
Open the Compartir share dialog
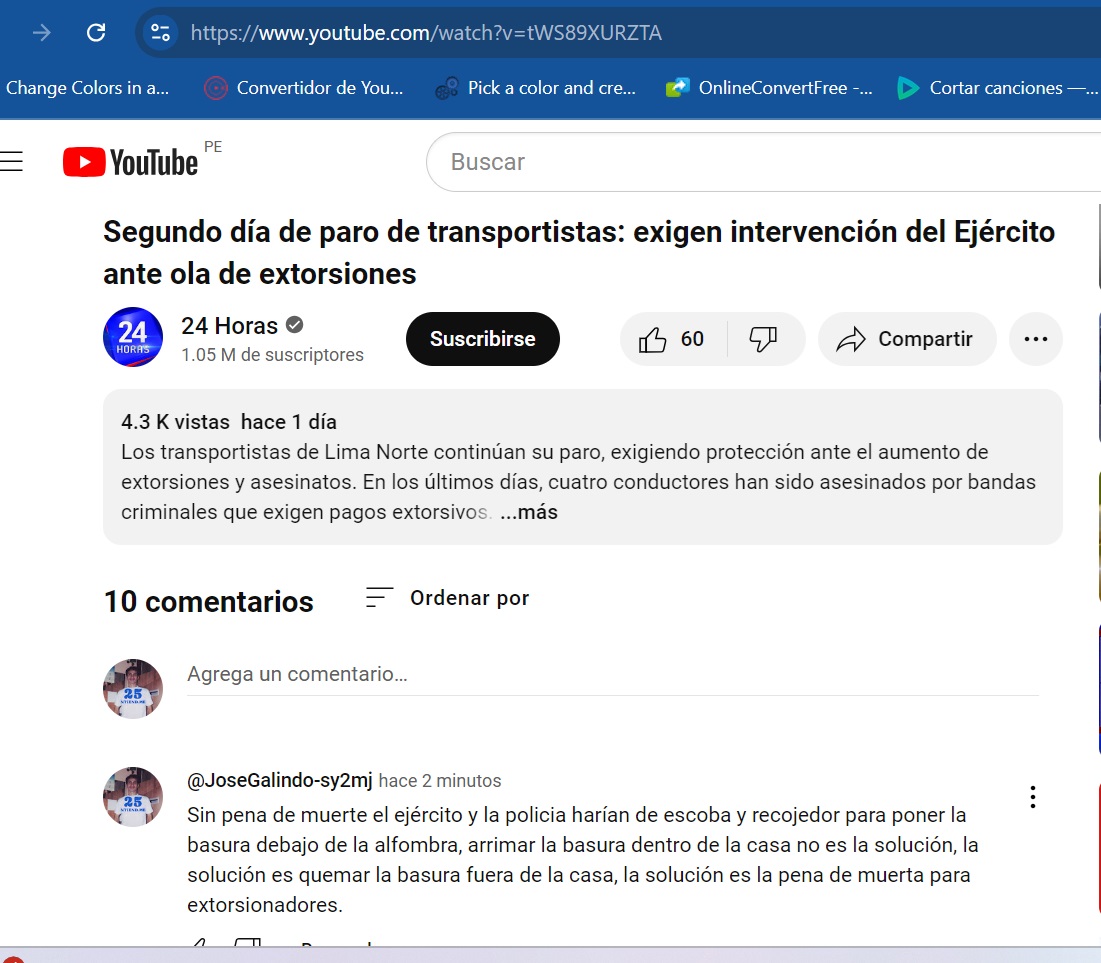906,339
